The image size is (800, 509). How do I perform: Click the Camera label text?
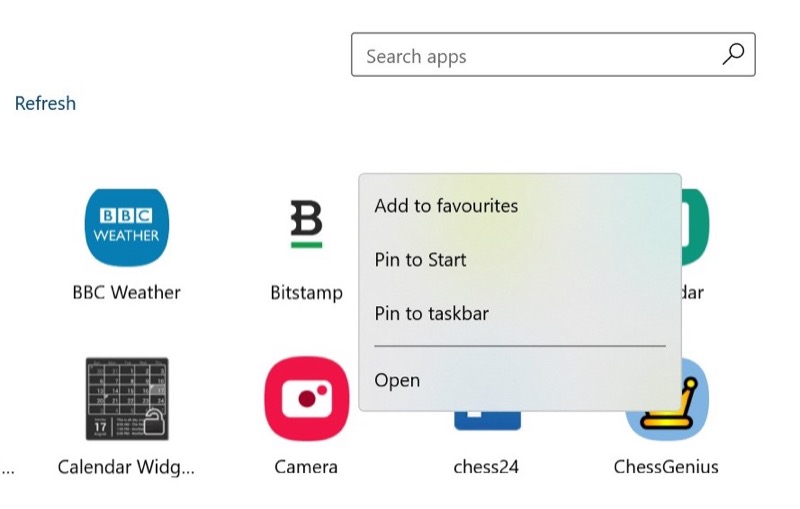(x=306, y=467)
